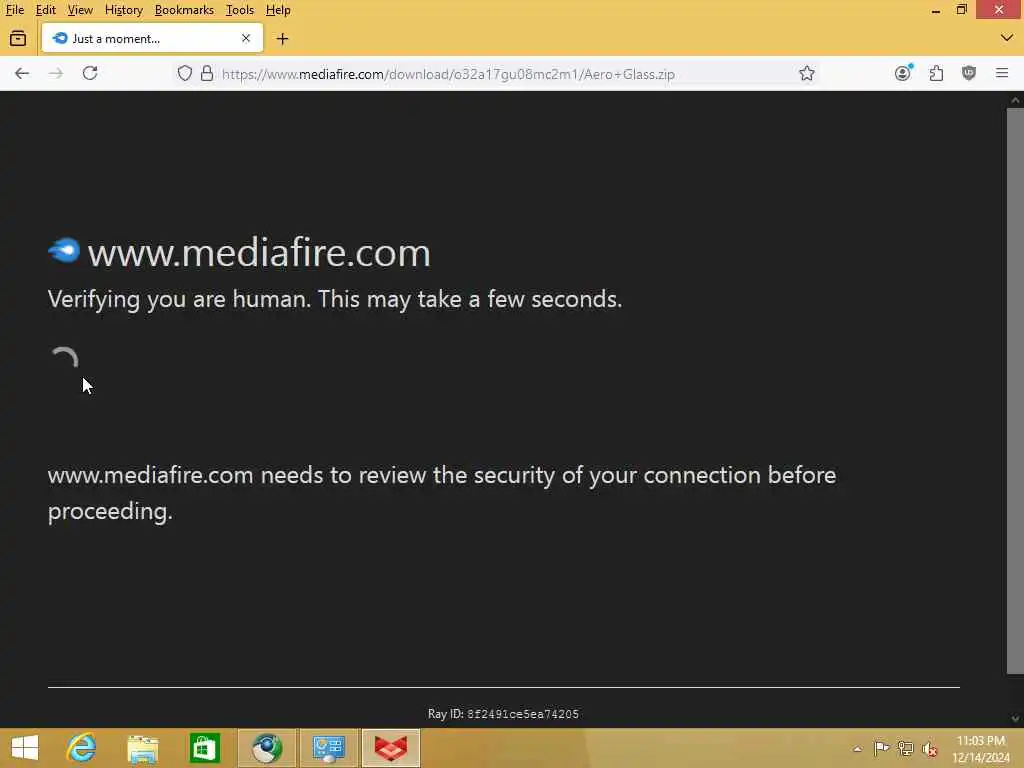
Task: Bookmark this page with the star icon
Action: click(807, 73)
